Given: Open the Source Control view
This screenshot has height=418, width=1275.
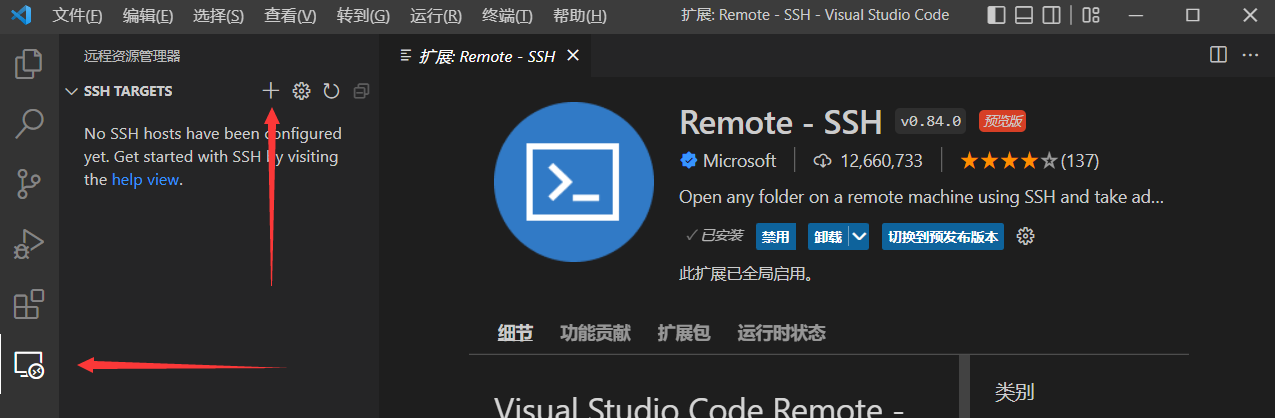Looking at the screenshot, I should pyautogui.click(x=29, y=184).
